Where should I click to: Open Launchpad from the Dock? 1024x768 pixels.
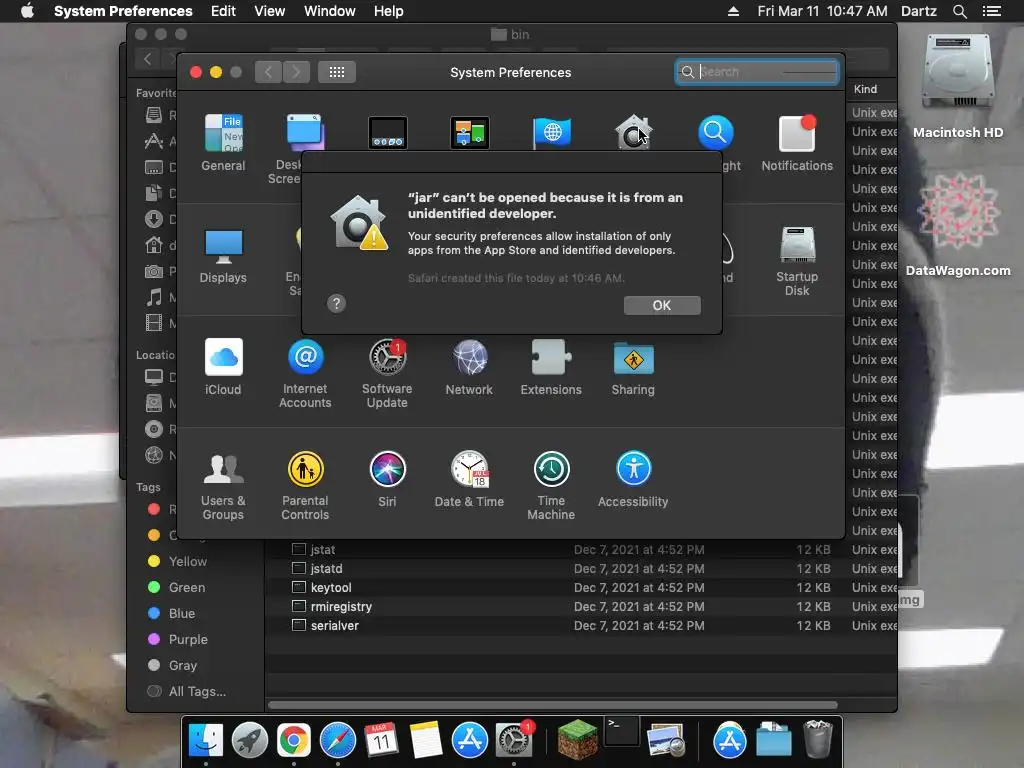pos(249,740)
